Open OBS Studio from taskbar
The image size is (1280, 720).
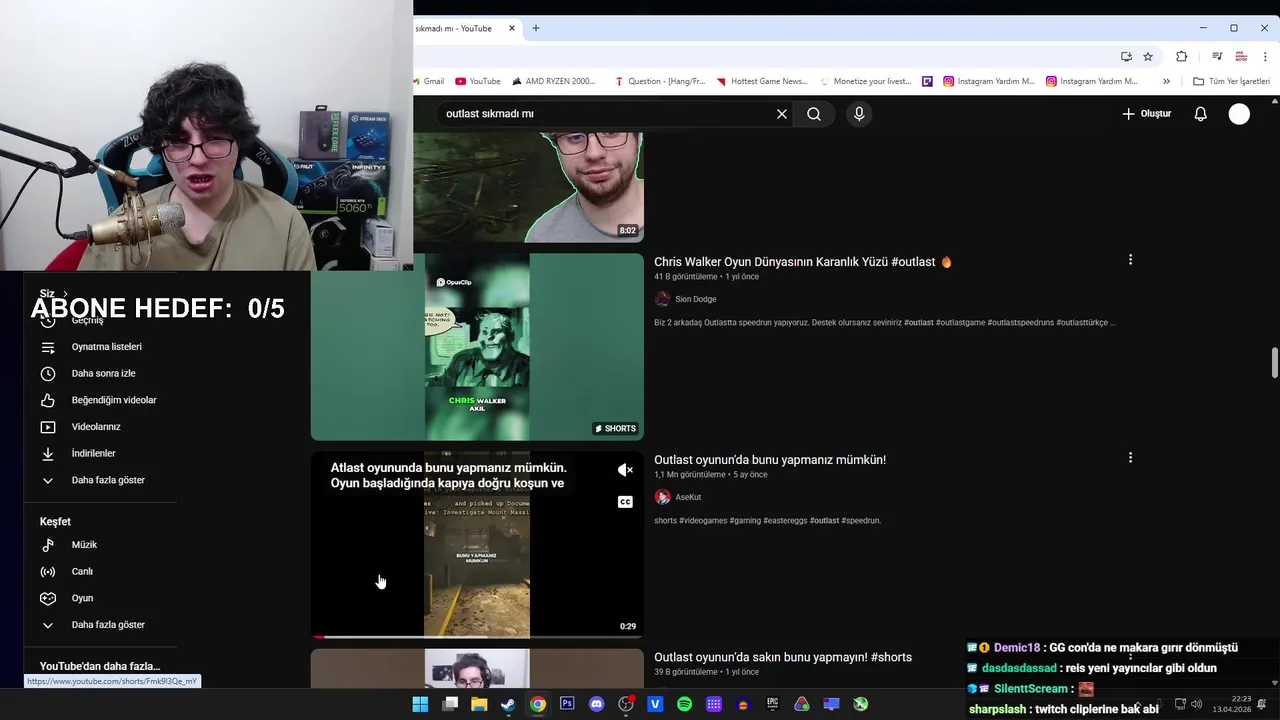(626, 704)
